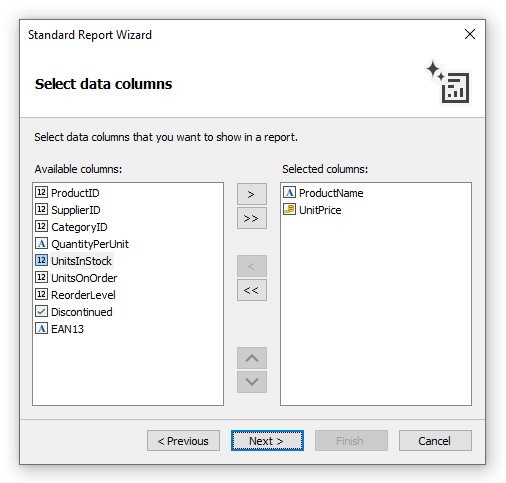Select ProductName in selected columns
Viewport: 506px width, 483px height.
331,193
